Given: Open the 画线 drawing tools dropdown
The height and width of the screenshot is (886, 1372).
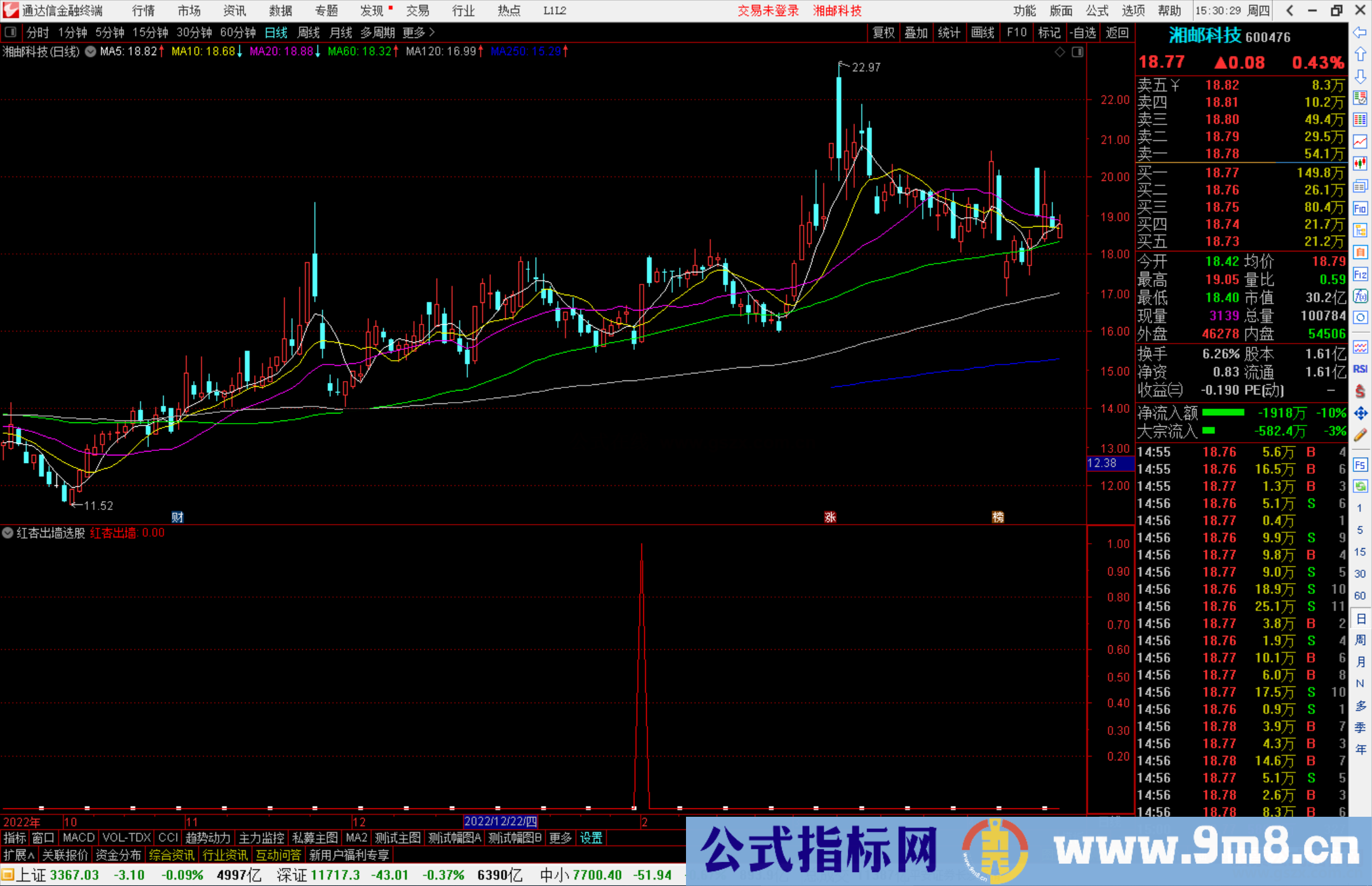Looking at the screenshot, I should point(983,32).
